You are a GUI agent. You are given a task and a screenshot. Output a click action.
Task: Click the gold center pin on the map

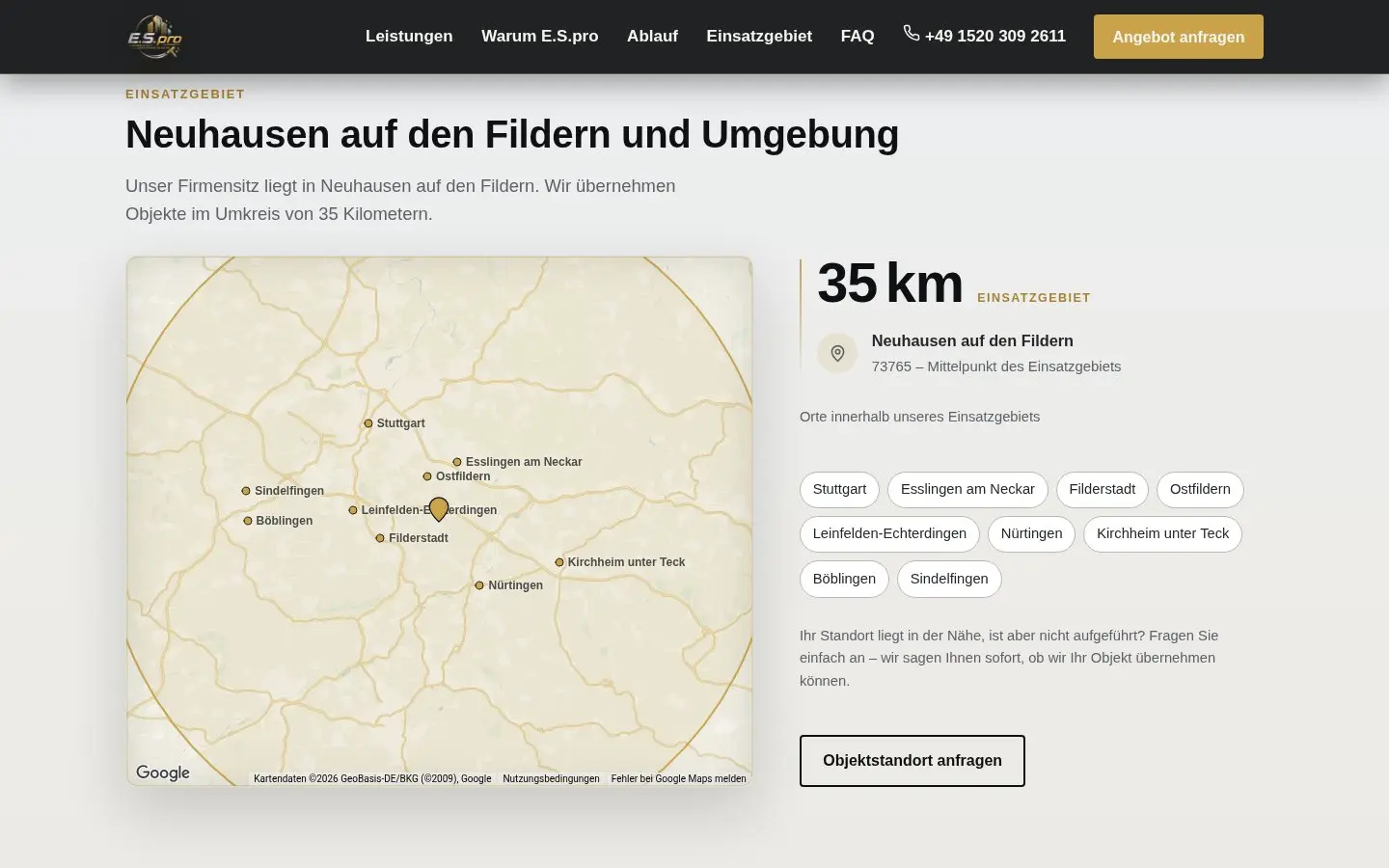click(x=439, y=509)
